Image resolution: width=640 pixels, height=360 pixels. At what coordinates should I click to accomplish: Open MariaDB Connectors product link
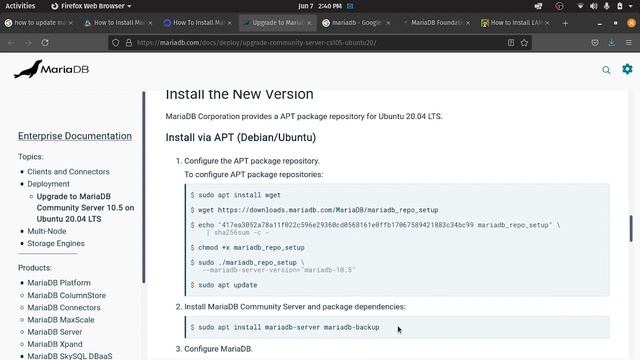tap(64, 307)
